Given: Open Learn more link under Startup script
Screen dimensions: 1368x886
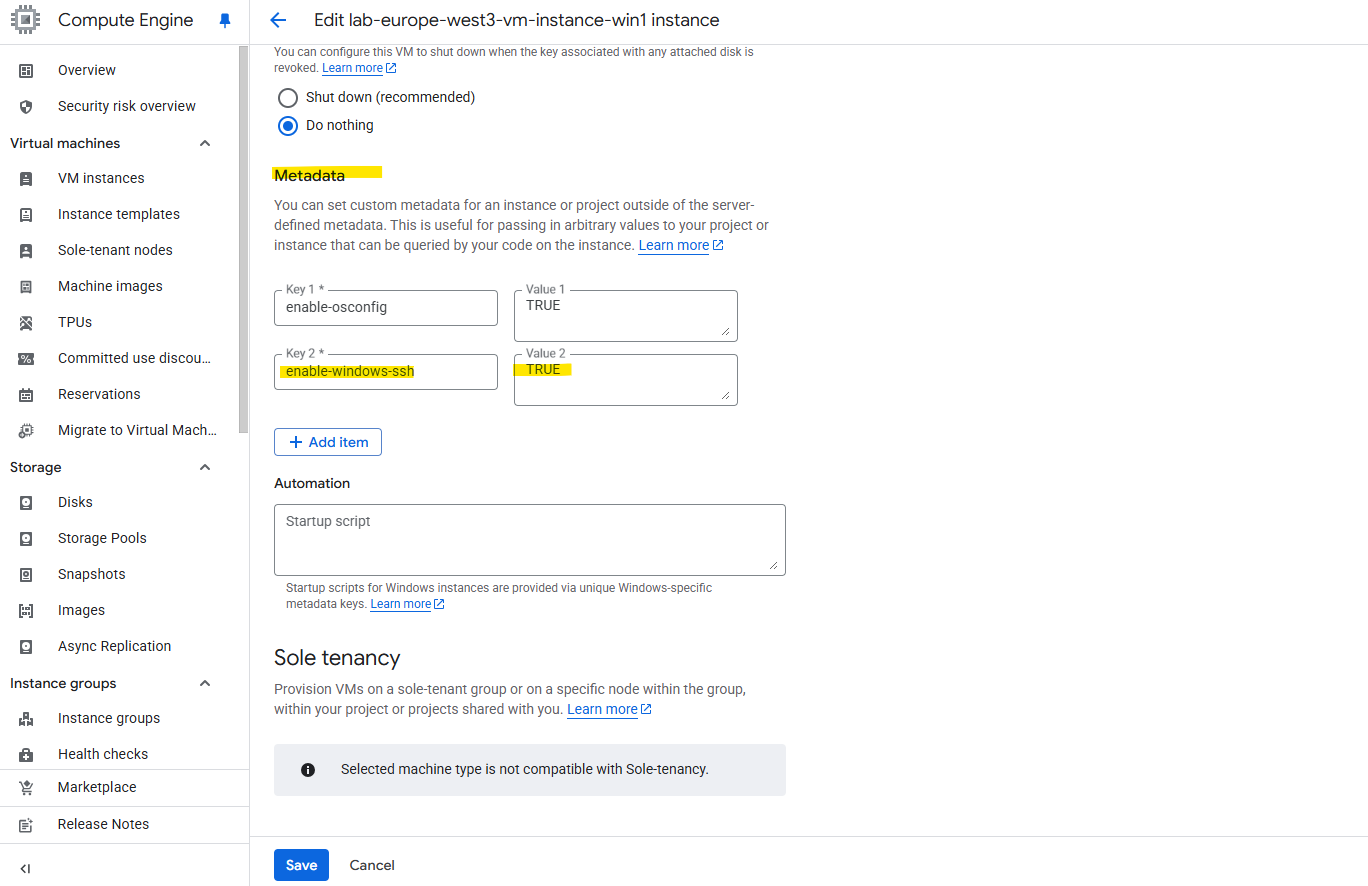Looking at the screenshot, I should click(x=407, y=604).
